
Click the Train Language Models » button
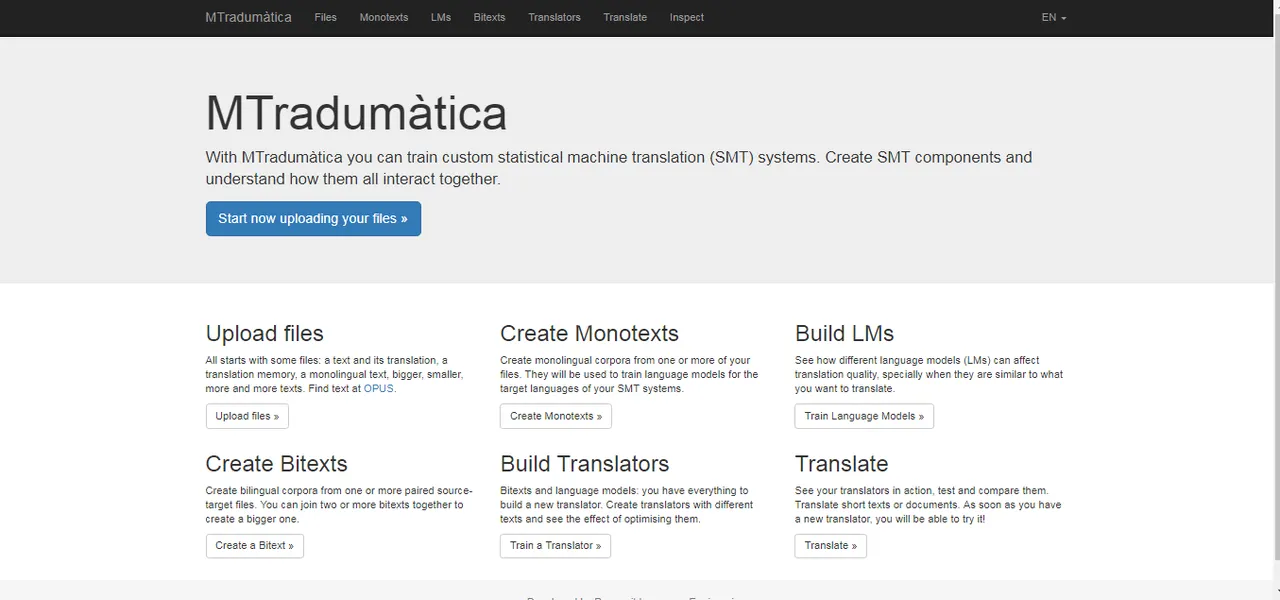click(864, 416)
